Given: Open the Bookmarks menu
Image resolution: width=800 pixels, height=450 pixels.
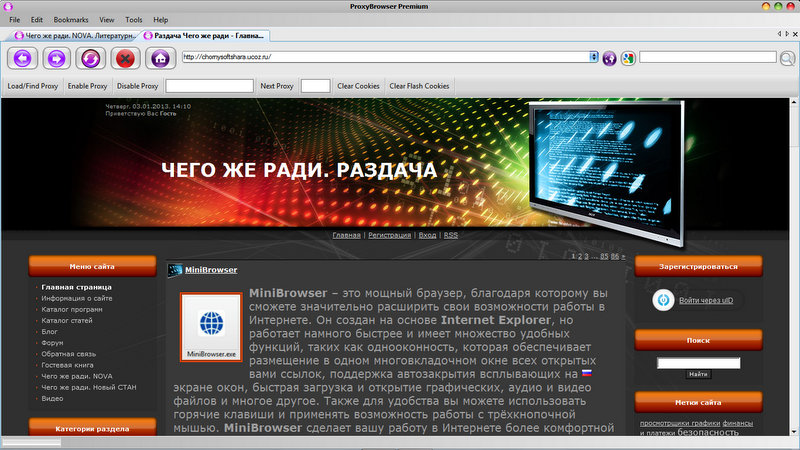Looking at the screenshot, I should pos(71,20).
